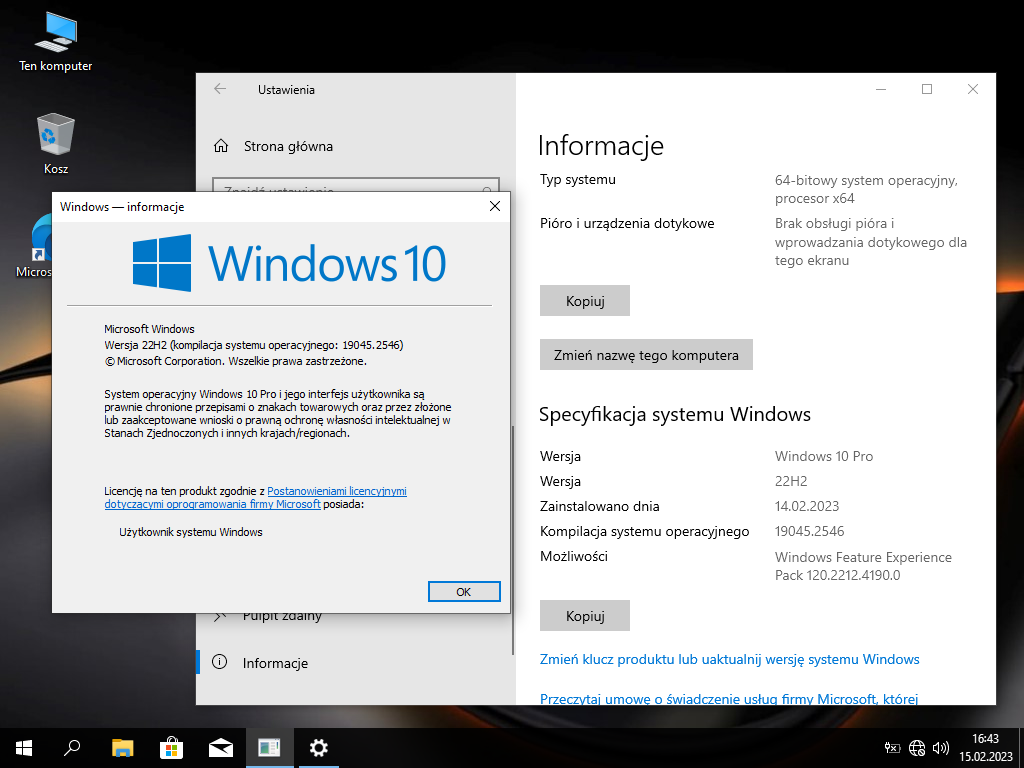Open taskbar search magnifier icon

(72, 747)
